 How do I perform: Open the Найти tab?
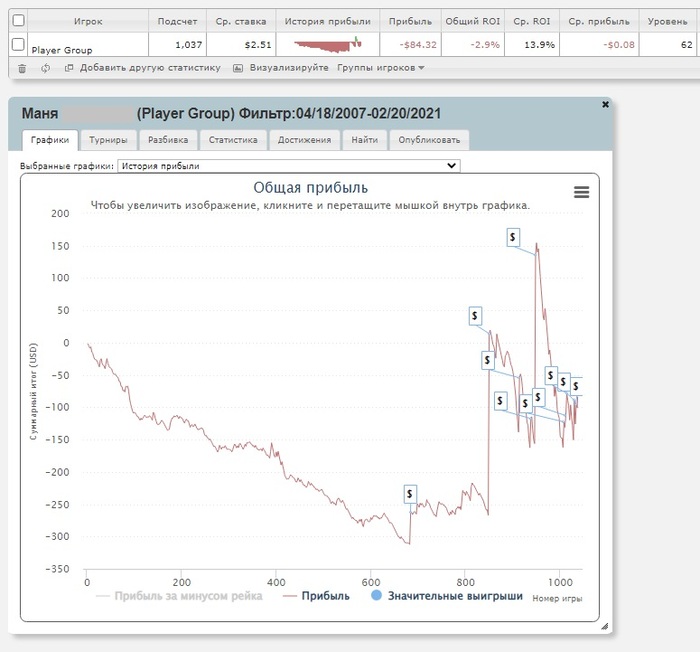[364, 140]
